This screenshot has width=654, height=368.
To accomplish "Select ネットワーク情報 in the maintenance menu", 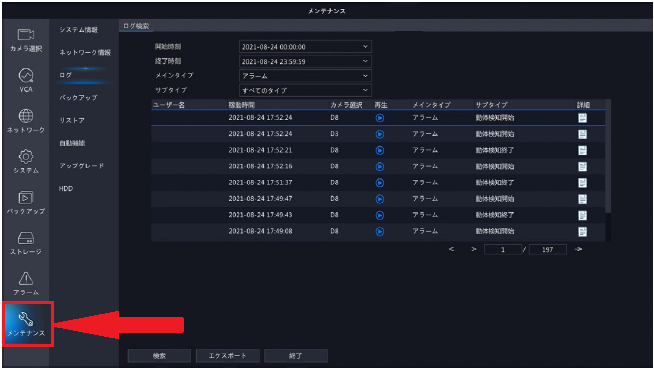I will tap(85, 53).
